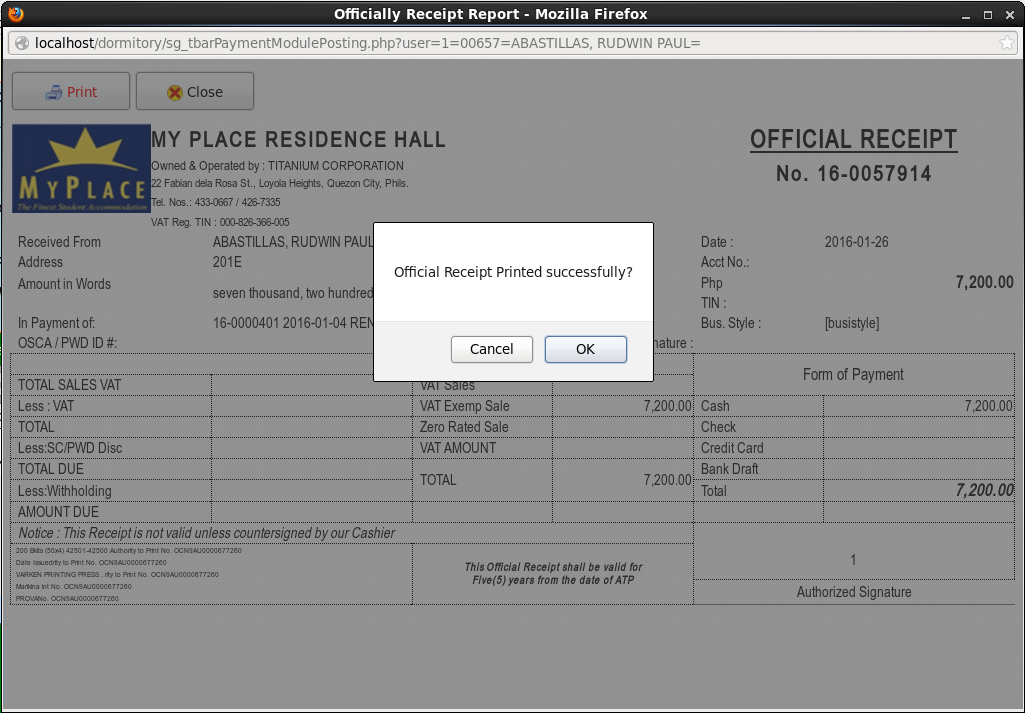Click the OFFICIAL RECEIPT heading
This screenshot has height=713, width=1025.
[853, 140]
